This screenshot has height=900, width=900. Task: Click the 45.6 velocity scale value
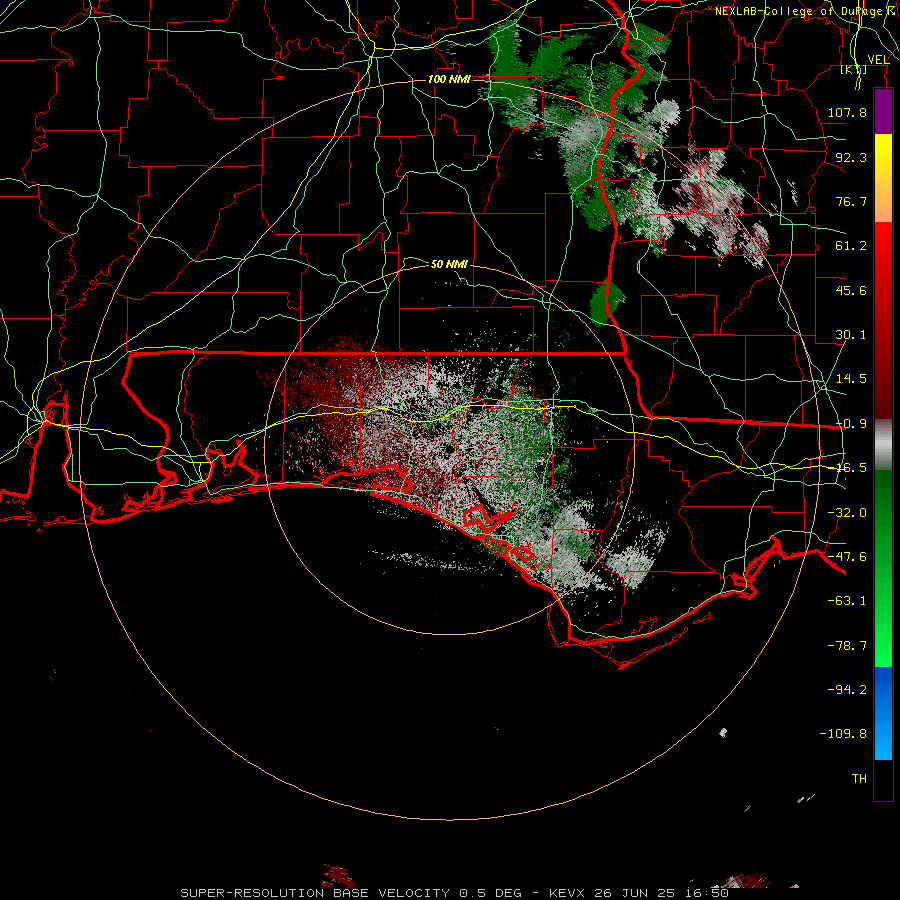point(851,290)
